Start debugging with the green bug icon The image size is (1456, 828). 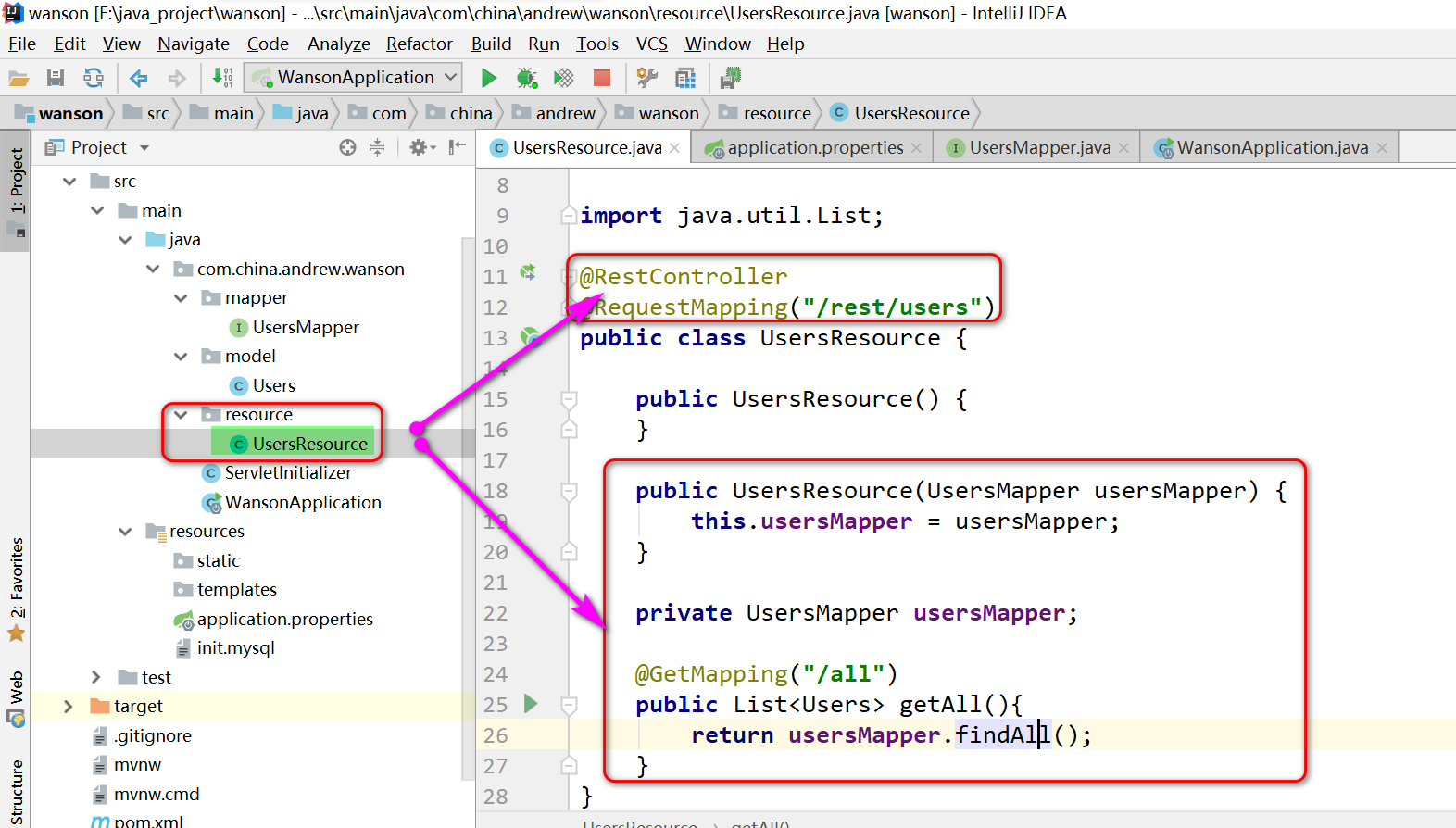(x=527, y=79)
